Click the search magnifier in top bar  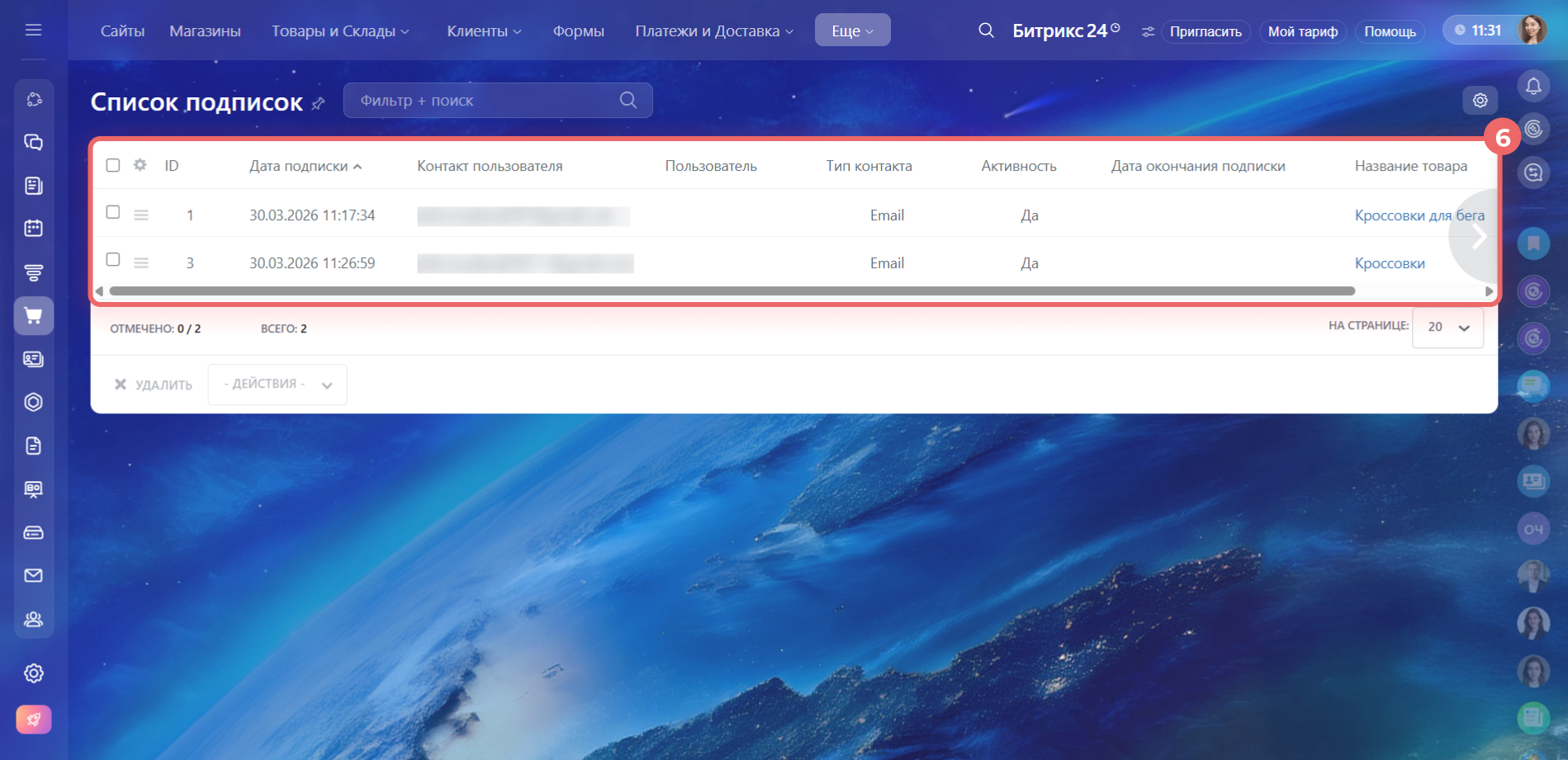point(986,31)
